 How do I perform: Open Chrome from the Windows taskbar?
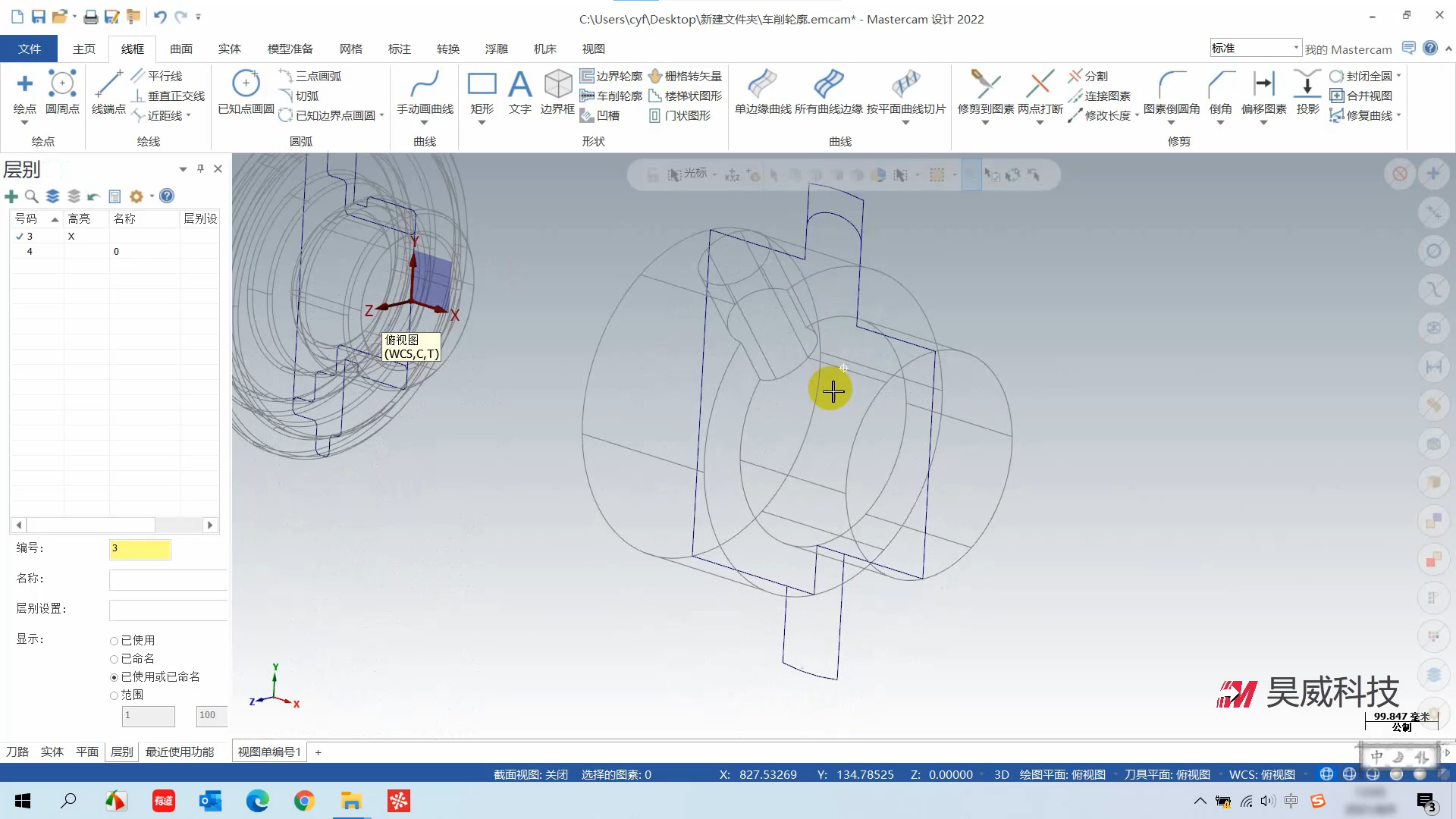point(304,801)
